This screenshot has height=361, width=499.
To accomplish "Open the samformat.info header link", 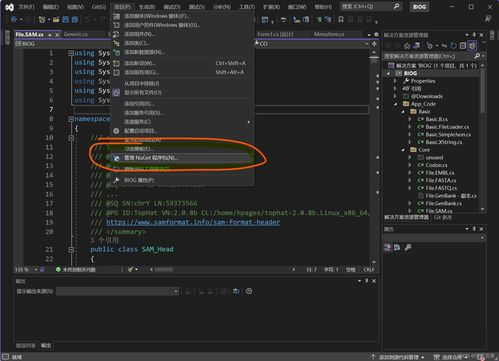I will pos(193,222).
